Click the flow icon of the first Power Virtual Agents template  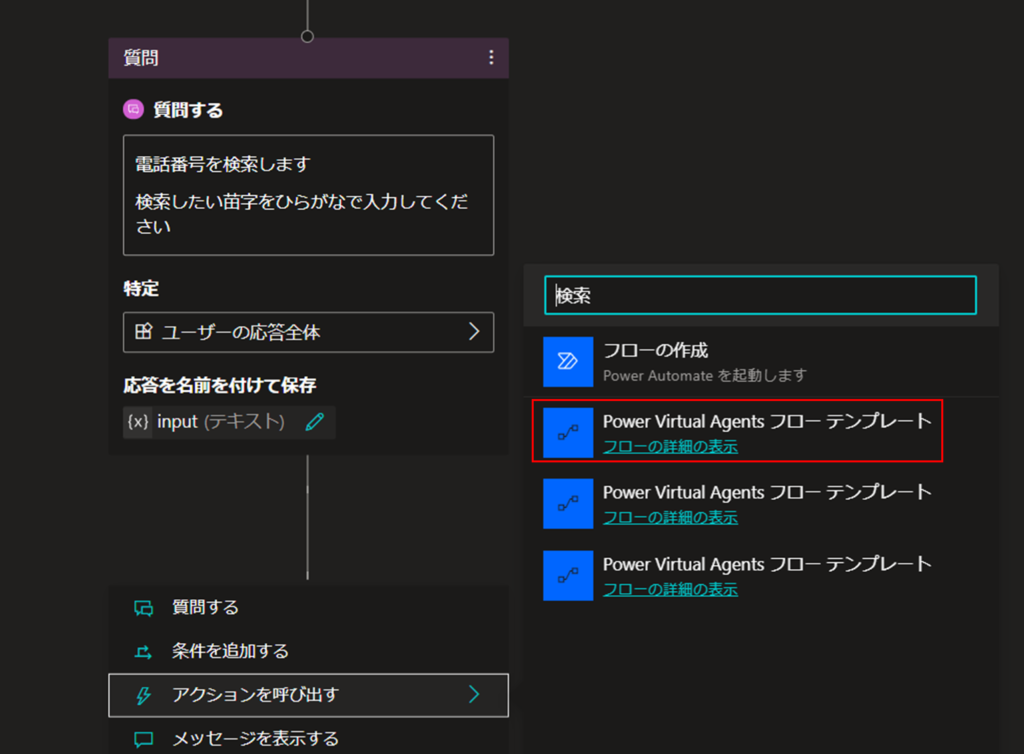pos(568,432)
